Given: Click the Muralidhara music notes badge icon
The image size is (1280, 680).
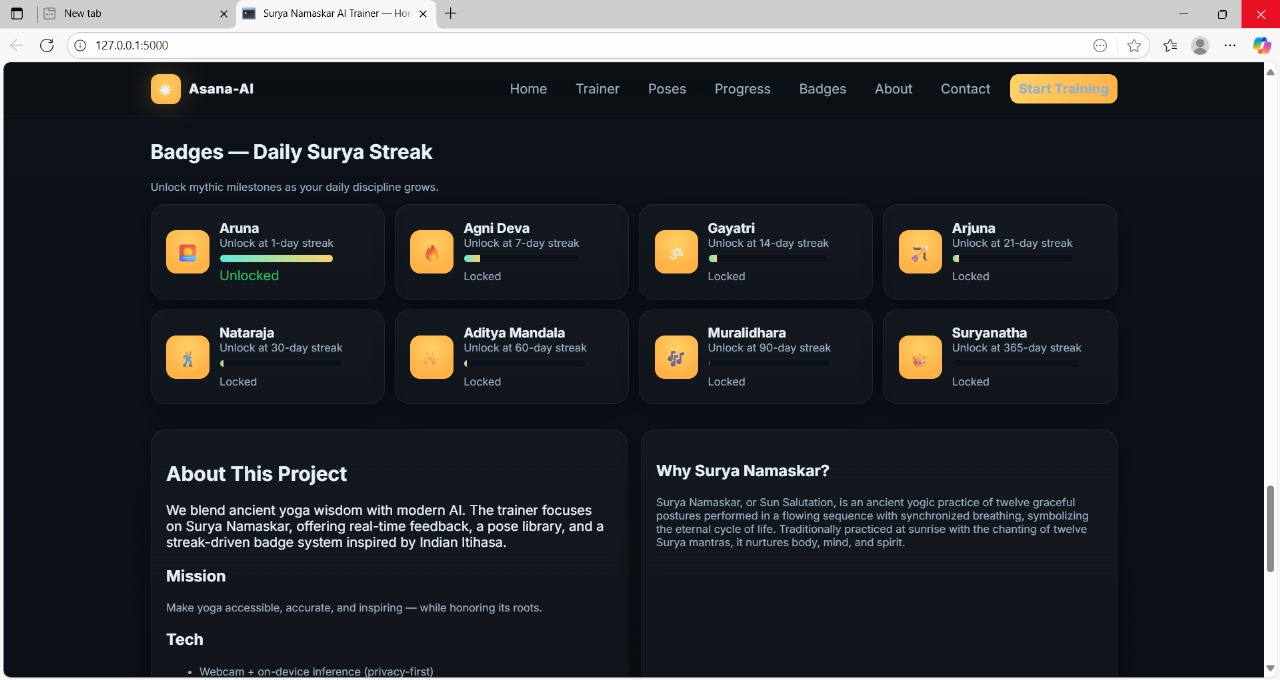Looking at the screenshot, I should (x=676, y=357).
